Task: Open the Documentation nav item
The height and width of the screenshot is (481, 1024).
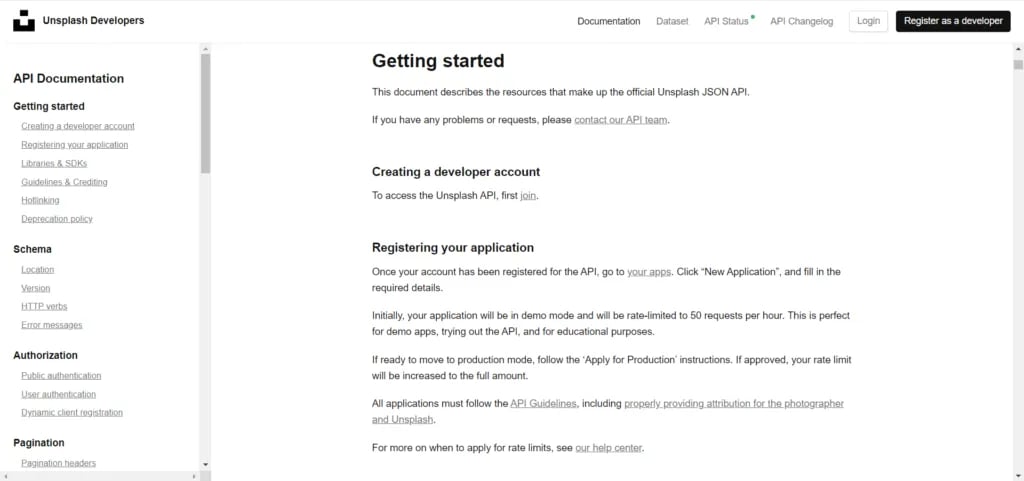Action: (608, 21)
